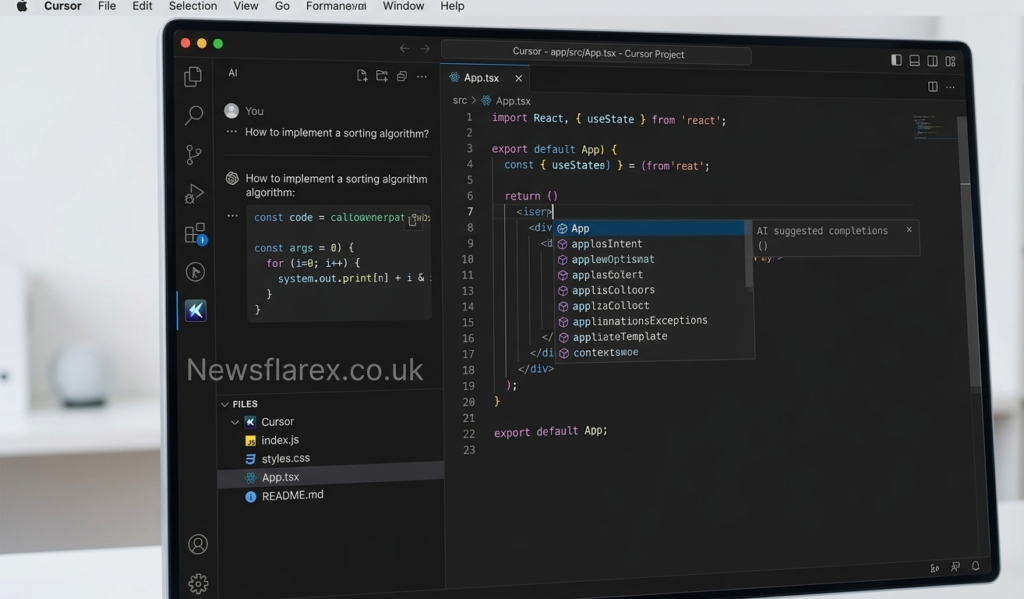The height and width of the screenshot is (599, 1024).
Task: Toggle the secondary sidebar
Action: [931, 60]
